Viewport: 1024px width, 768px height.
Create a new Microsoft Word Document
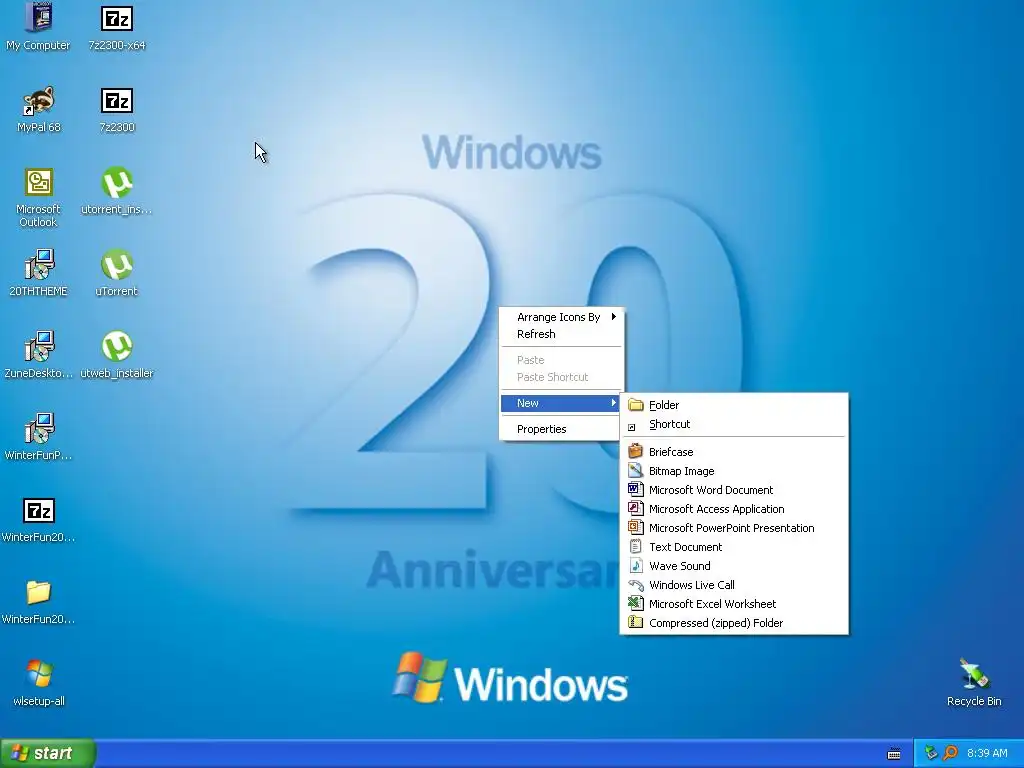point(734,490)
